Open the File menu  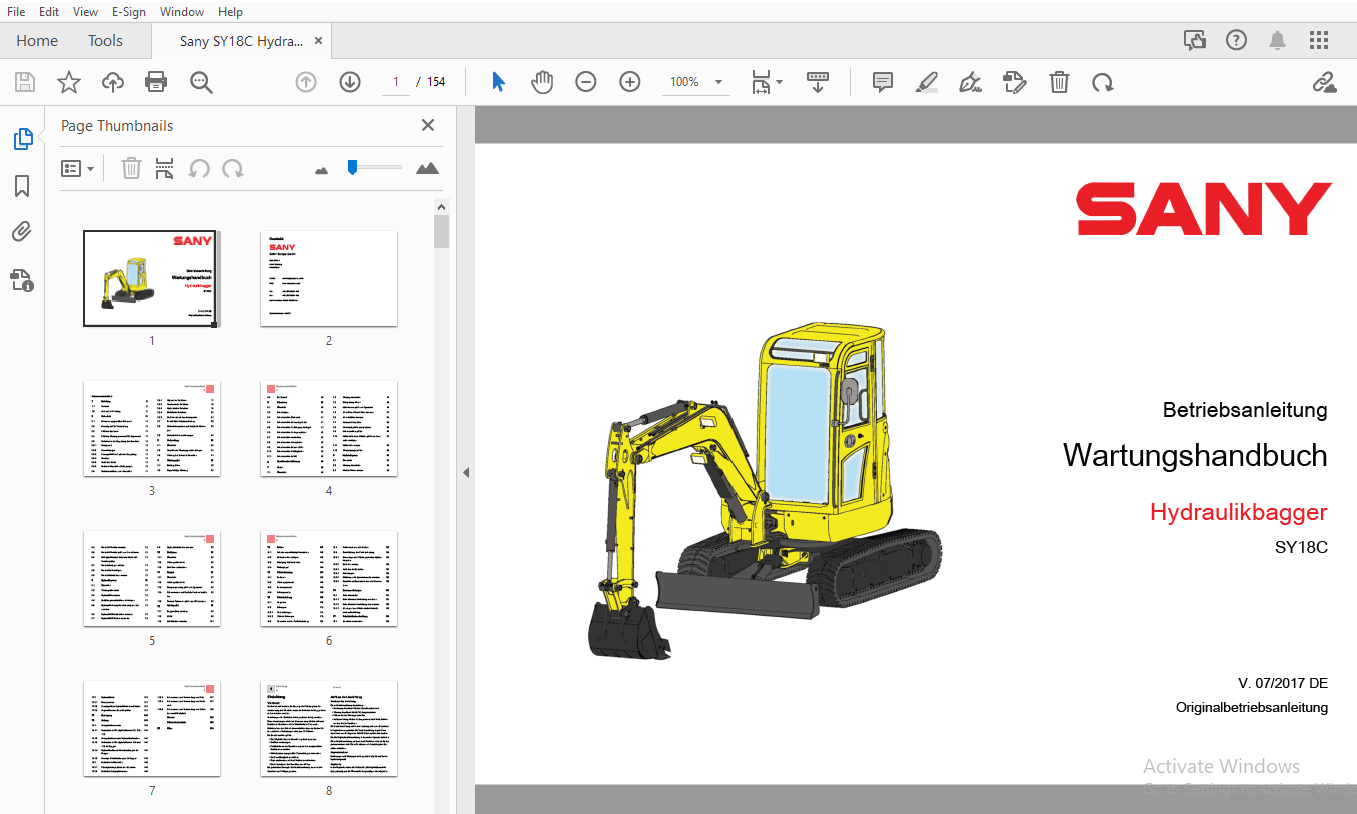coord(16,12)
